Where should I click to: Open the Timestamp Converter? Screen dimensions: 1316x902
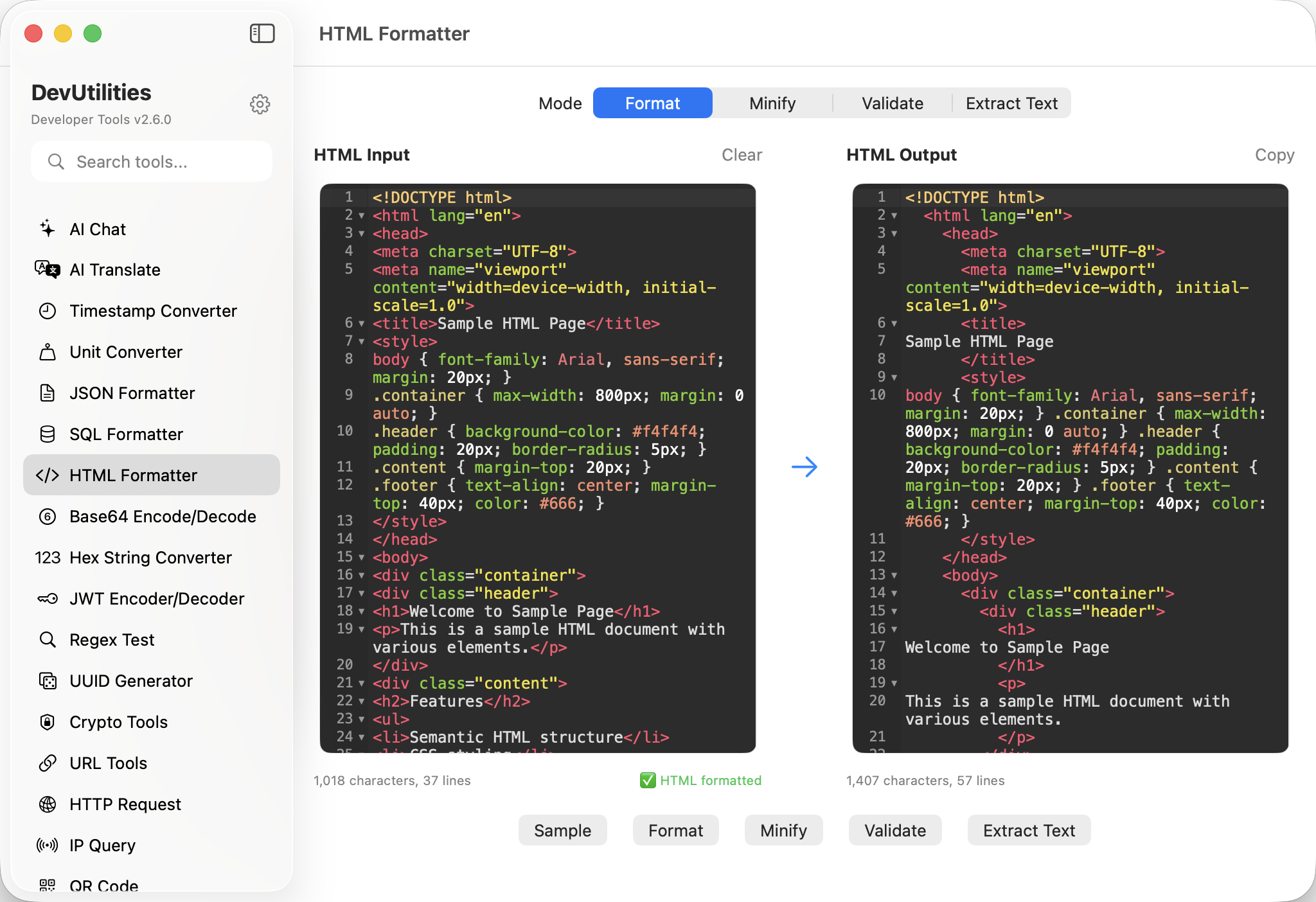tap(153, 311)
